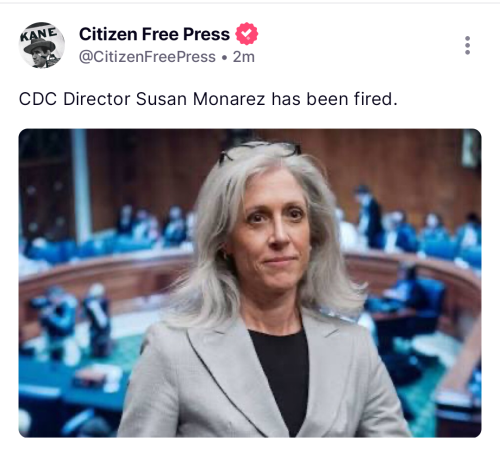Image resolution: width=500 pixels, height=457 pixels.
Task: Click the KANE lettering in the avatar
Action: (39, 34)
